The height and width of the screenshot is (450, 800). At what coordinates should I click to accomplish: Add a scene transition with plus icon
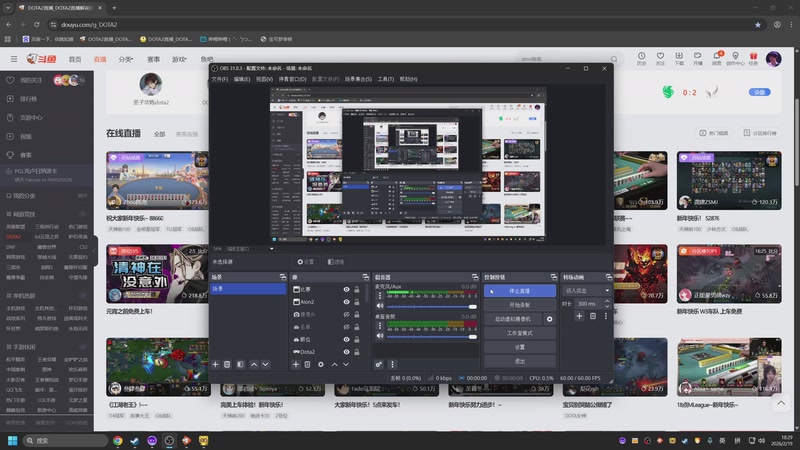[578, 316]
